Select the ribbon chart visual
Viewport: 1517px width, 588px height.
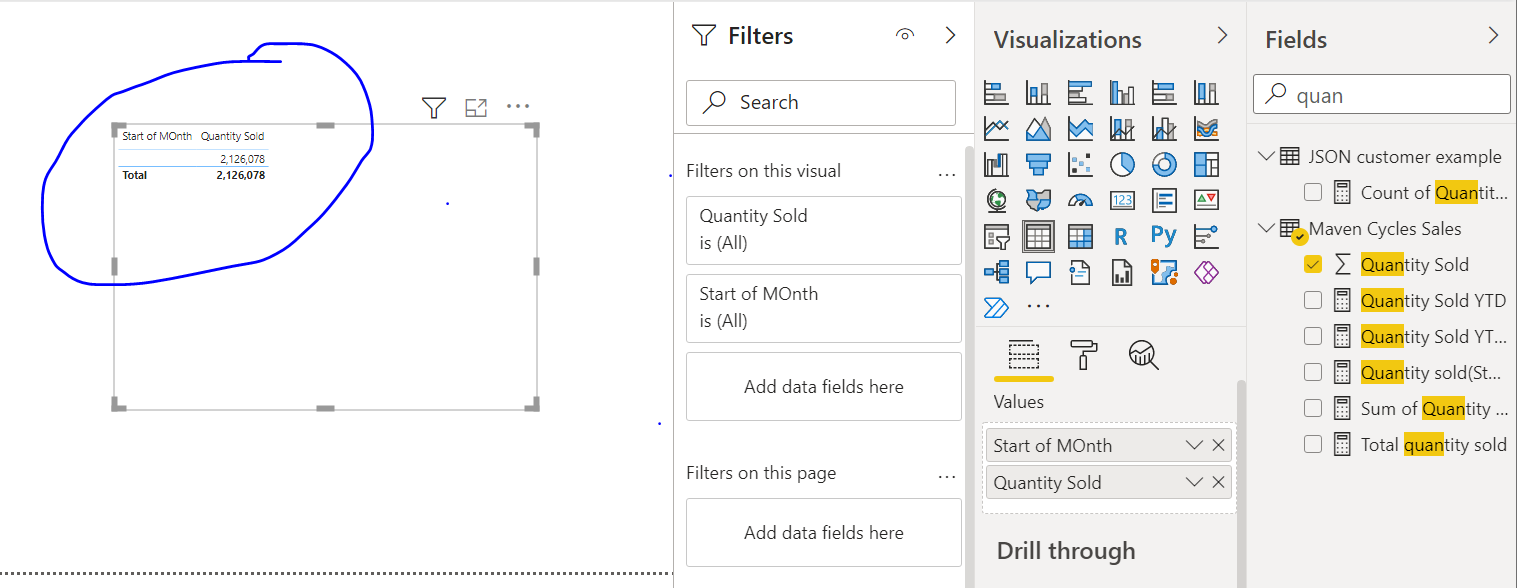(1207, 128)
